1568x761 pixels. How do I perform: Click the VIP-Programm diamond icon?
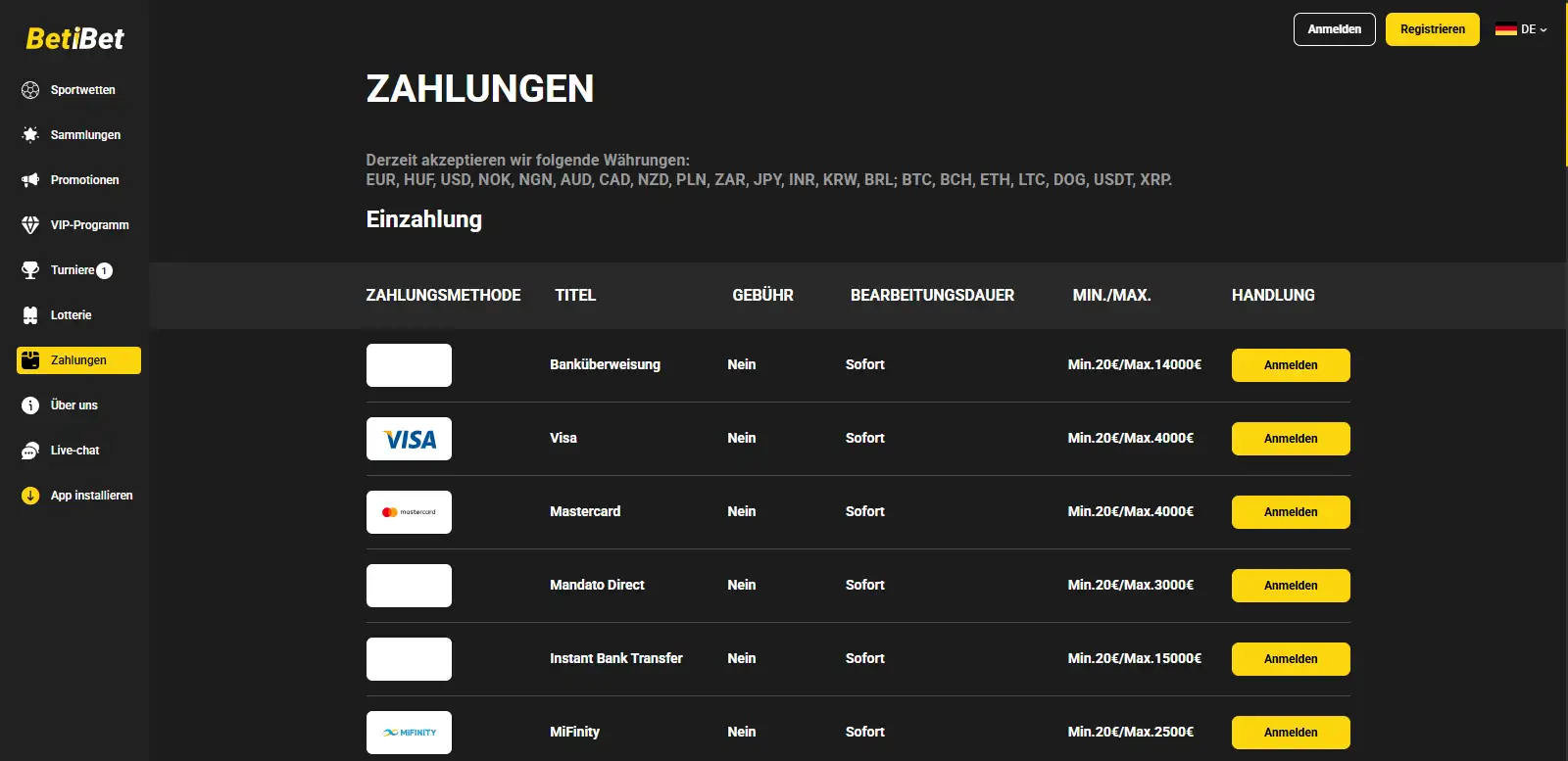pos(30,225)
